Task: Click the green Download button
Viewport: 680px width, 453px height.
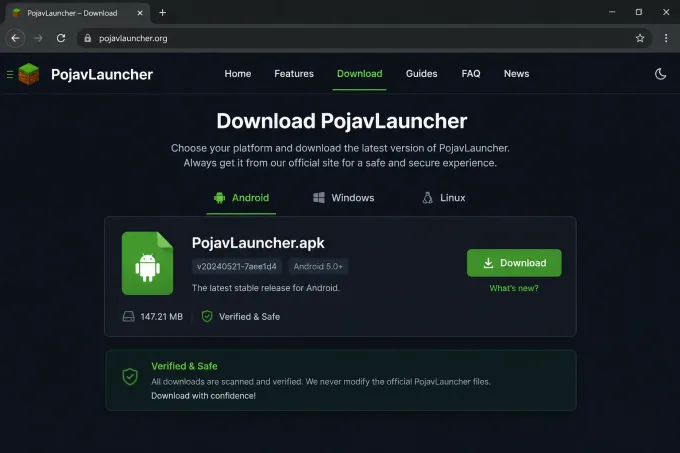Action: pyautogui.click(x=514, y=263)
